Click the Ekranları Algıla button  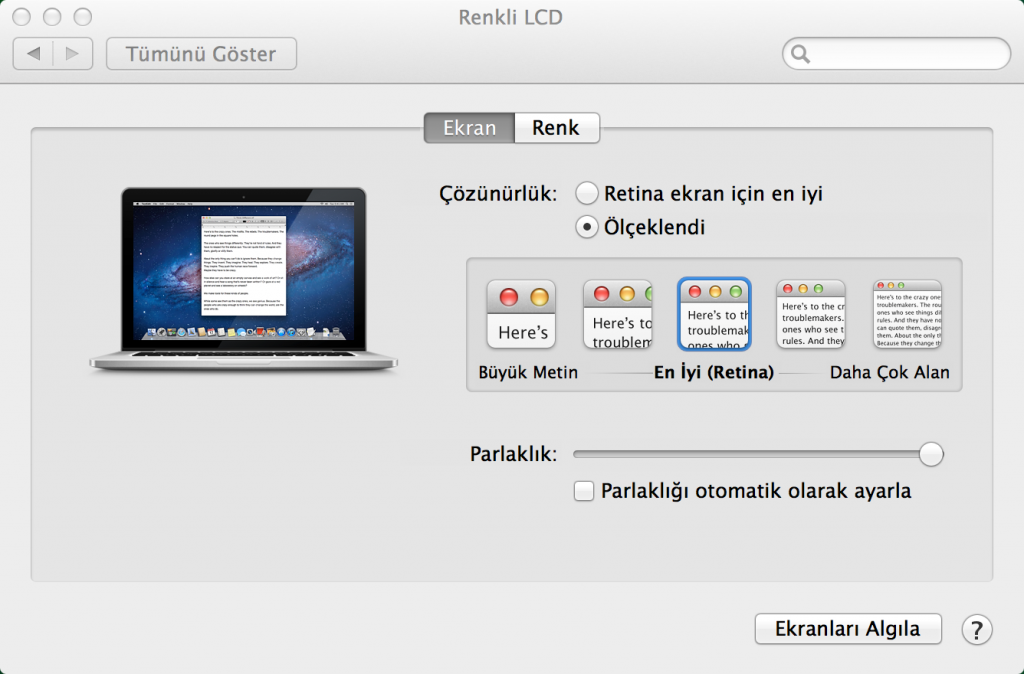848,629
